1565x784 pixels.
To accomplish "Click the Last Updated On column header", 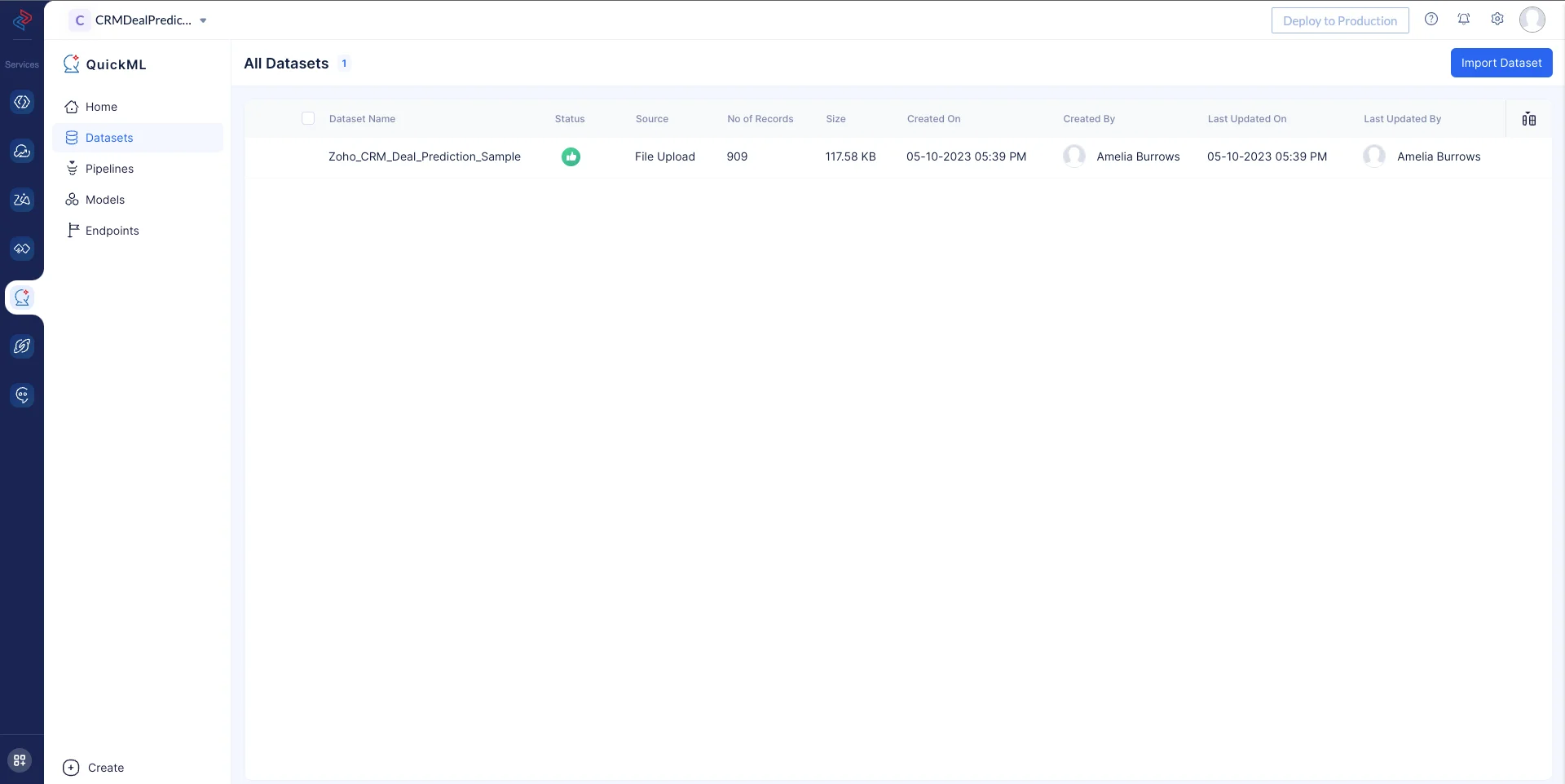I will [x=1247, y=119].
